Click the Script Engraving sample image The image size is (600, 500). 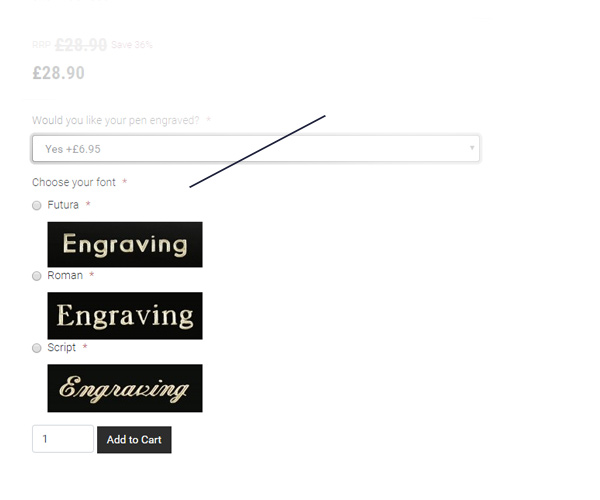125,388
